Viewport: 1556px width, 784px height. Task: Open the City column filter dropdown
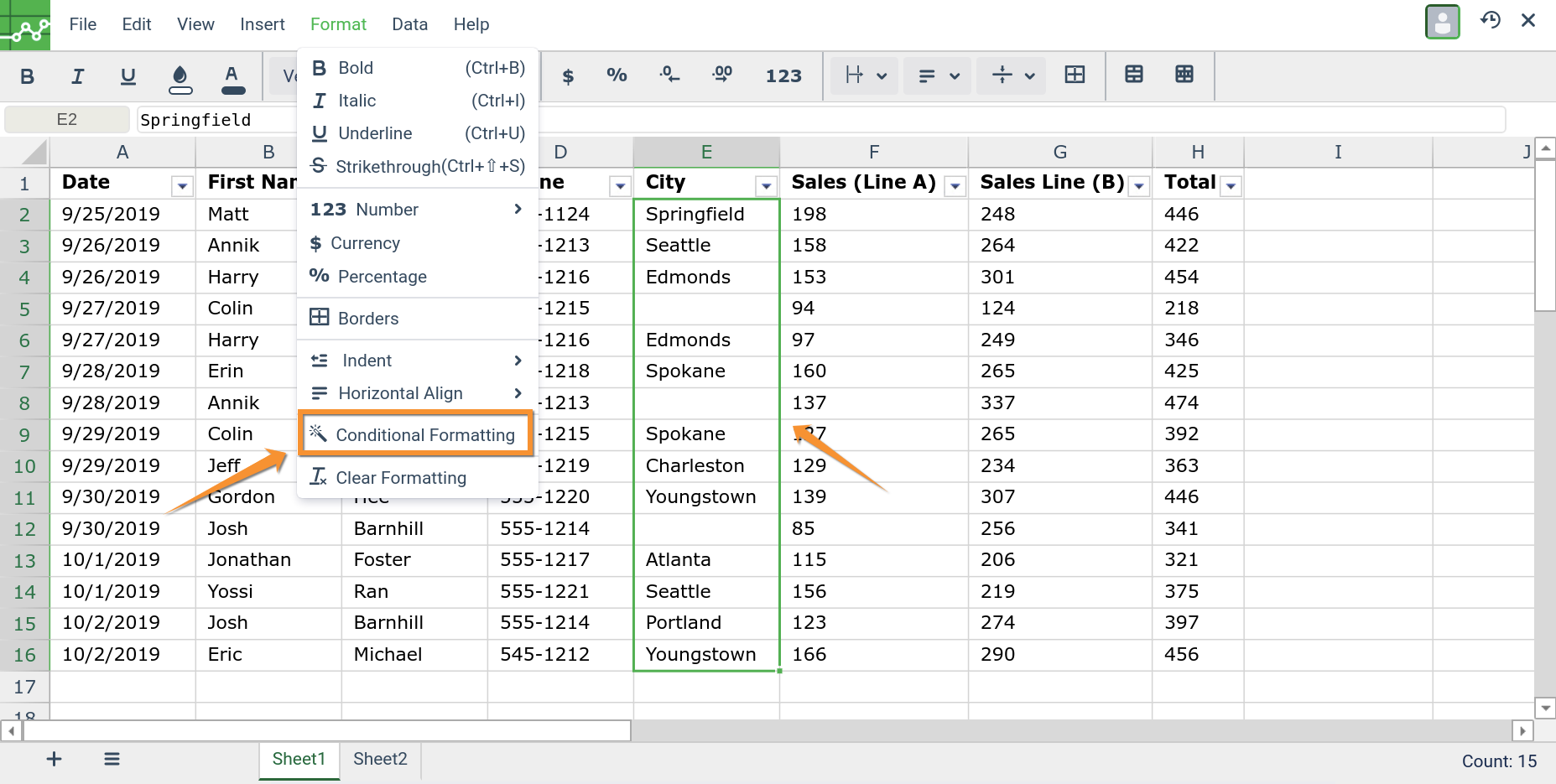point(765,184)
